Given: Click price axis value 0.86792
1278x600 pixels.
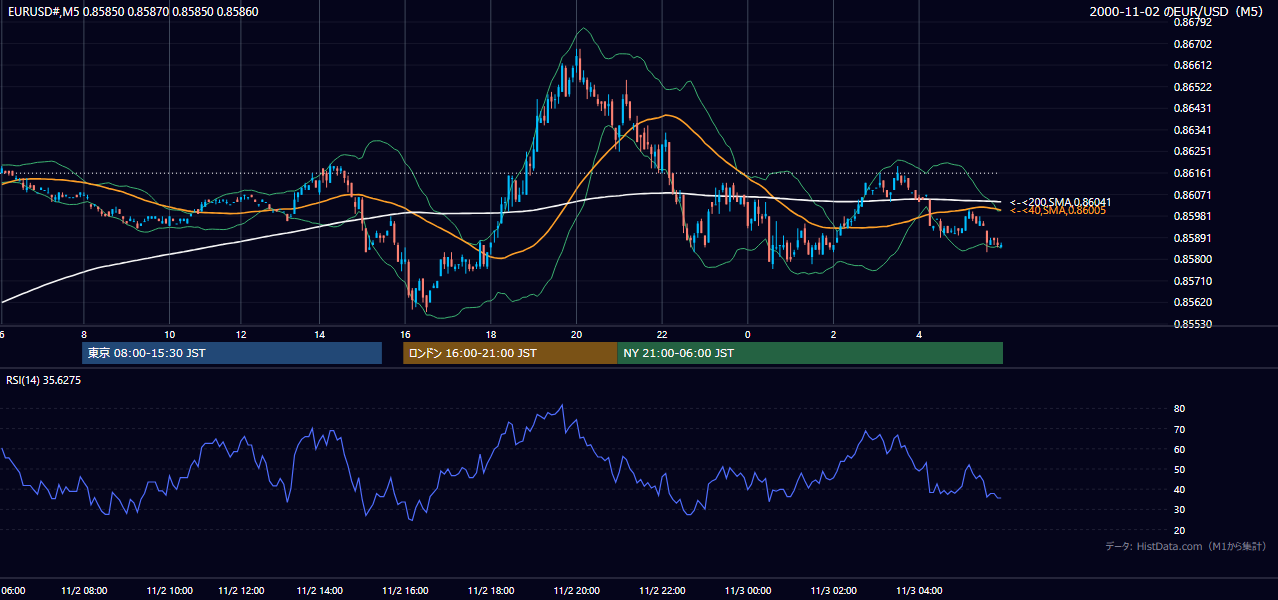Looking at the screenshot, I should [1192, 22].
